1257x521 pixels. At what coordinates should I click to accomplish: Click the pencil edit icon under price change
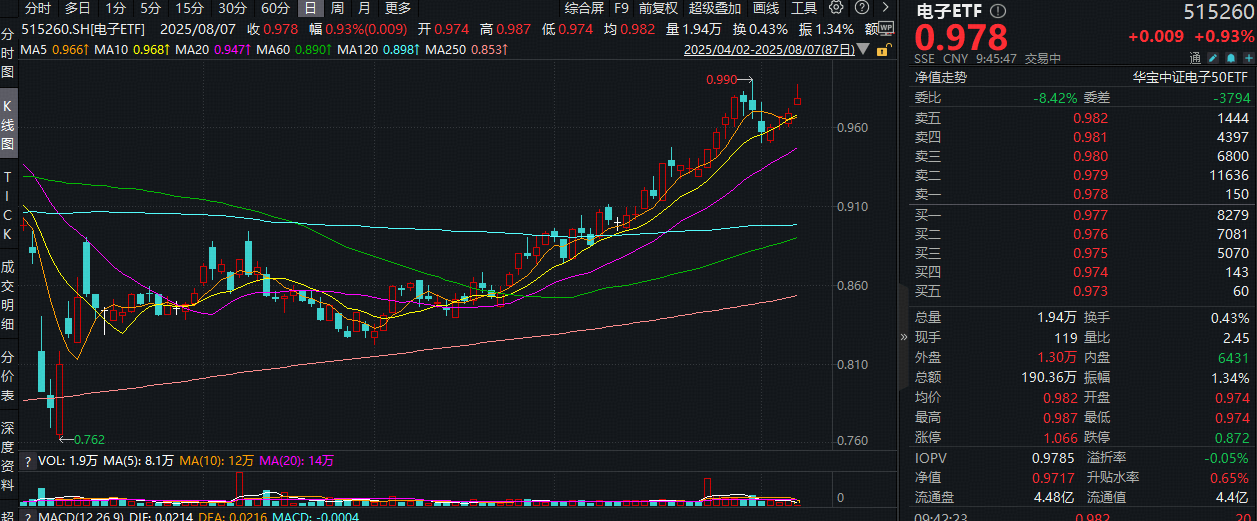1212,60
